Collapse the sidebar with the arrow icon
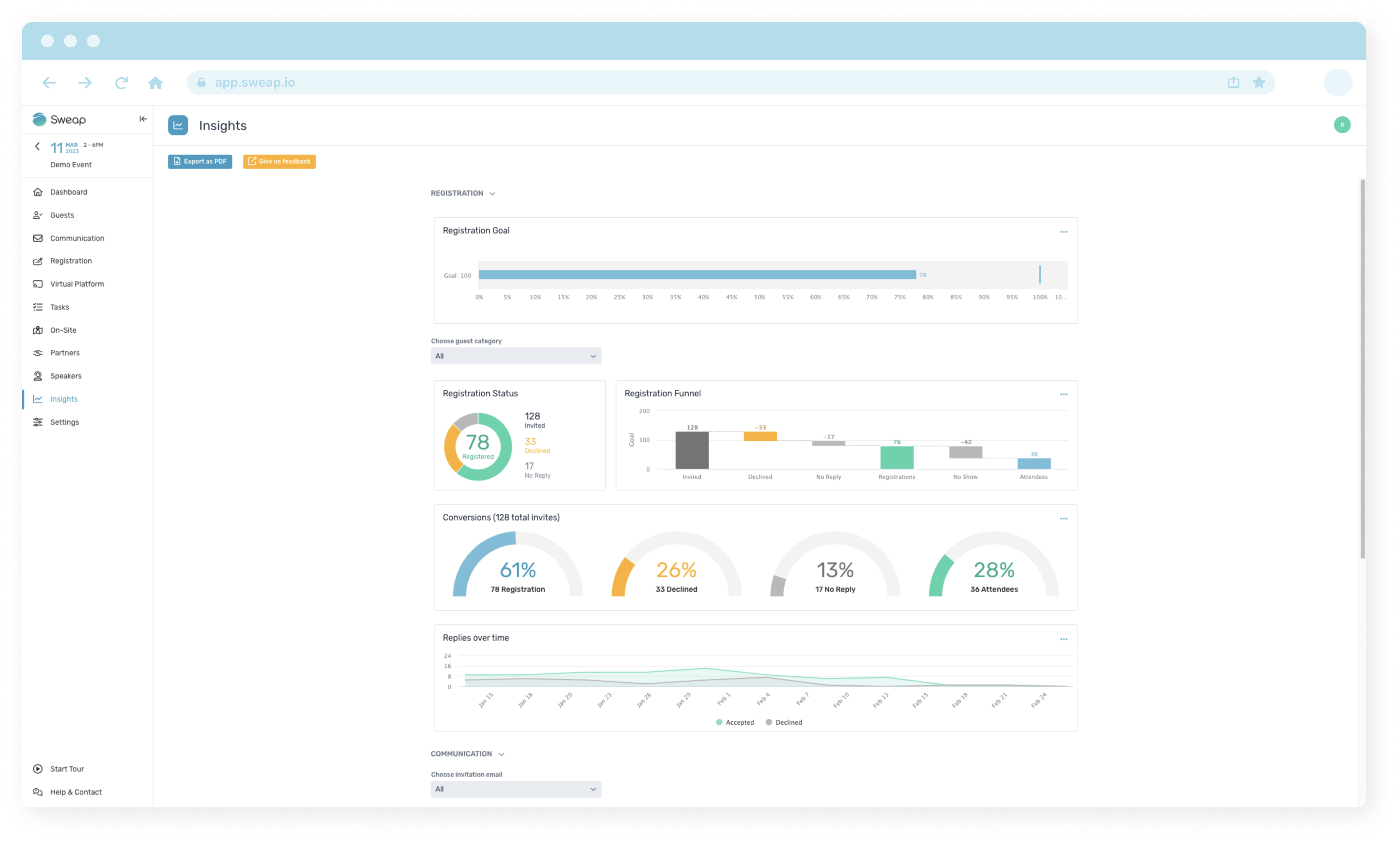1400x841 pixels. coord(143,119)
